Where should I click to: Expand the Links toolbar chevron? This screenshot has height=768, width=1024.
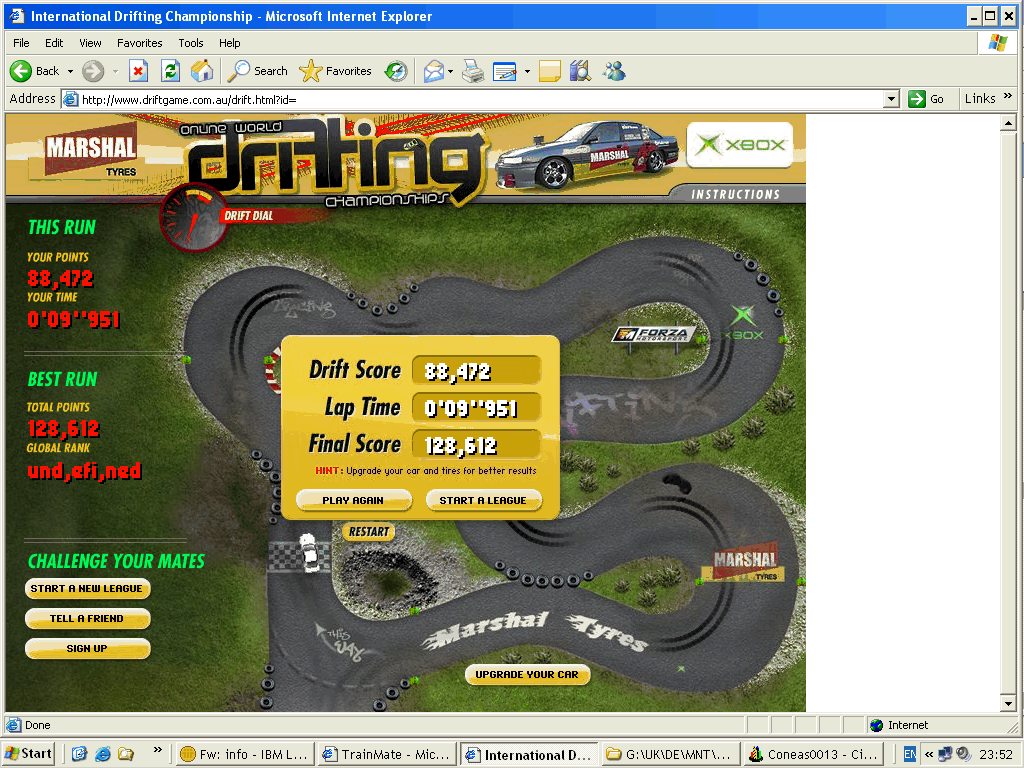point(1008,96)
